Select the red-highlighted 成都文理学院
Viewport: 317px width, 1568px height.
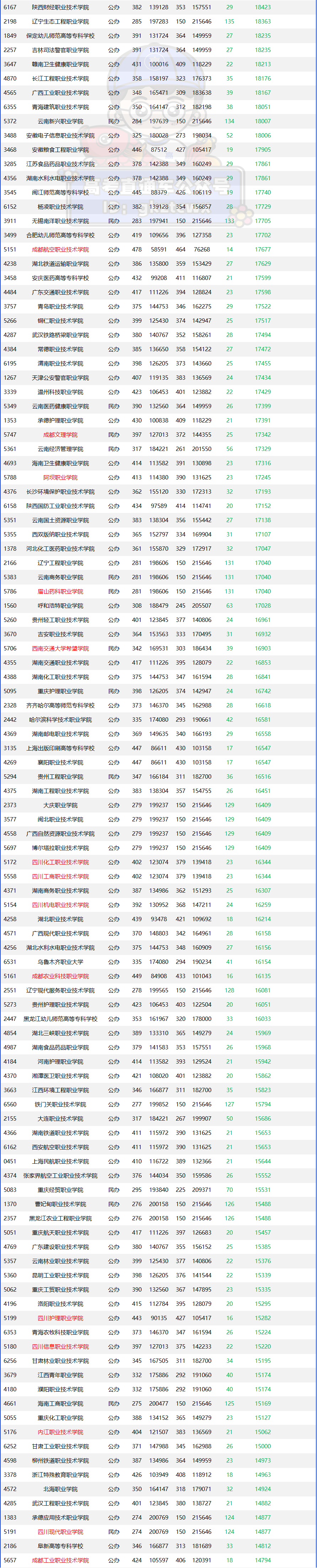pos(60,435)
